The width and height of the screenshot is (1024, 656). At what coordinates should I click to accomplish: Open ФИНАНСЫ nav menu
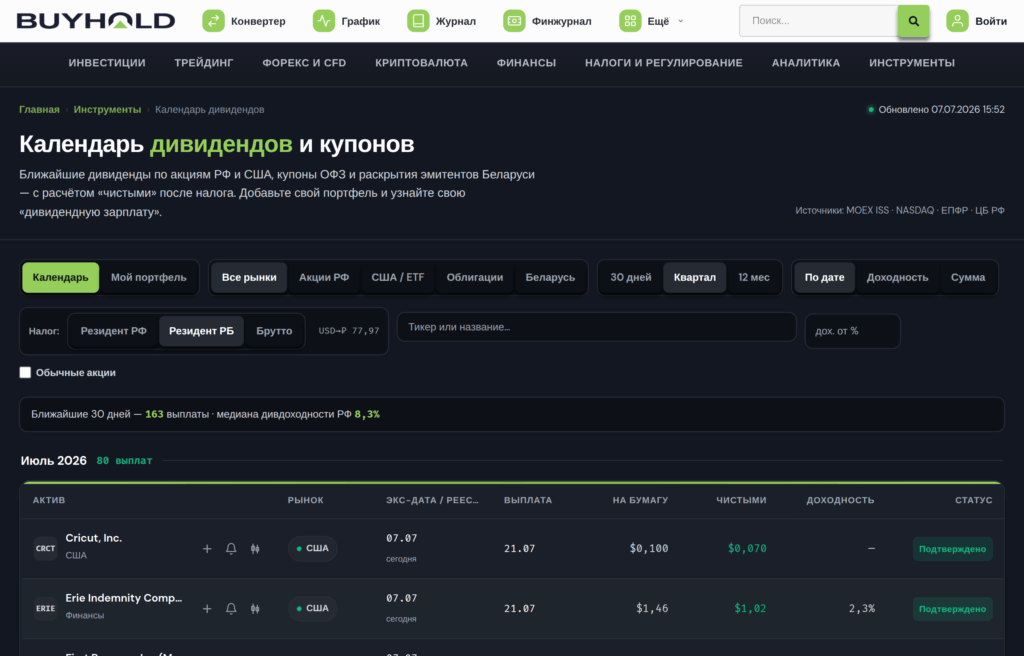coord(526,63)
